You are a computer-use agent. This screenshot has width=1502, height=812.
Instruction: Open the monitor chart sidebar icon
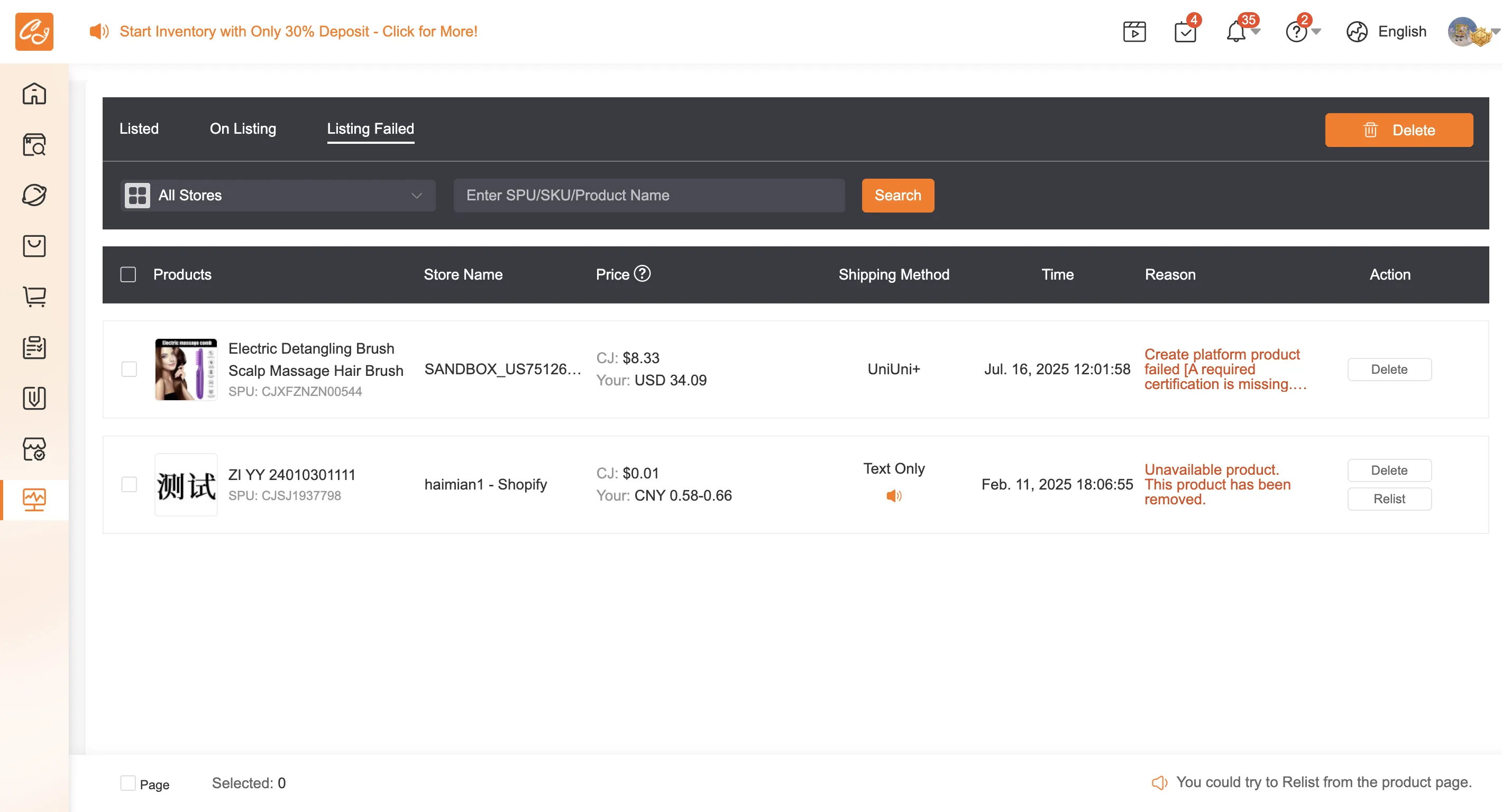tap(34, 500)
